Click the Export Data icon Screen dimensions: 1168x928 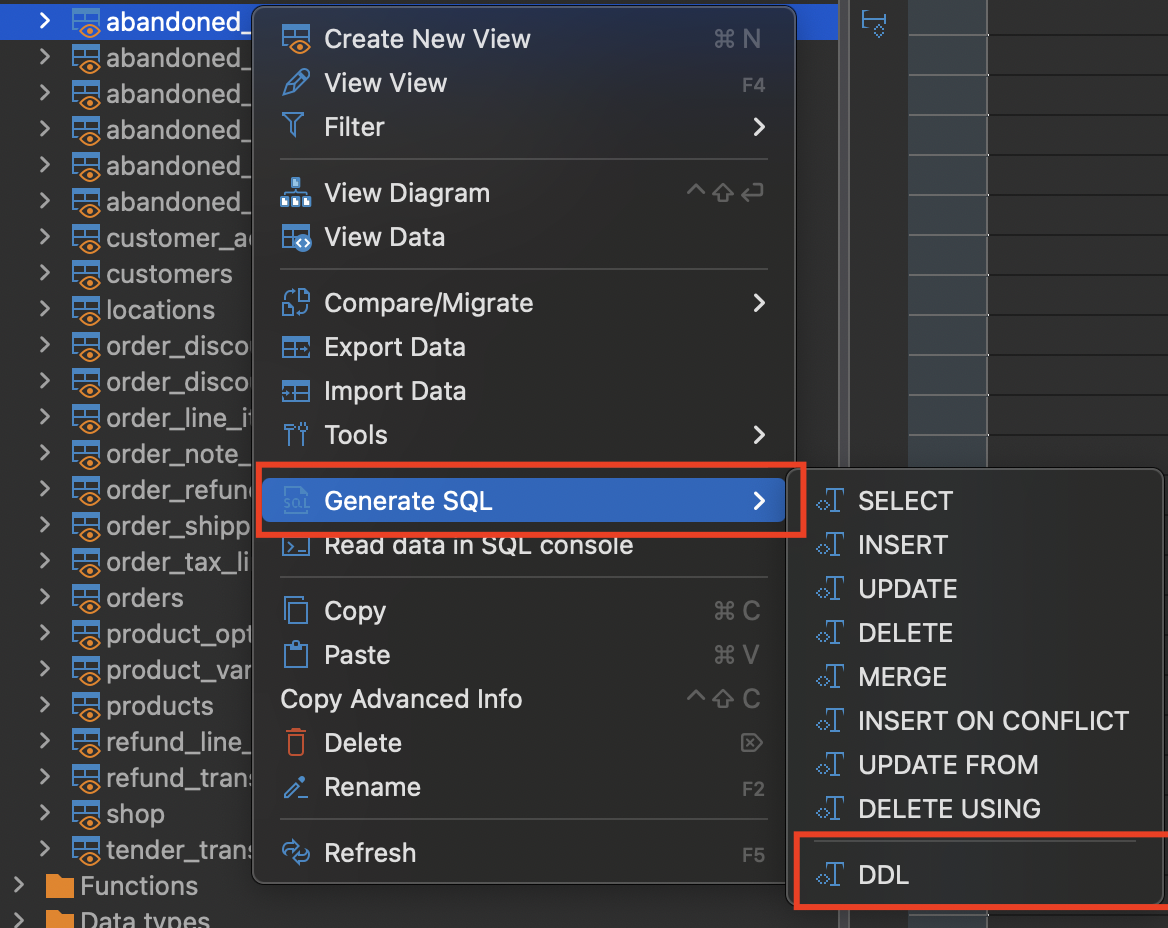click(296, 347)
